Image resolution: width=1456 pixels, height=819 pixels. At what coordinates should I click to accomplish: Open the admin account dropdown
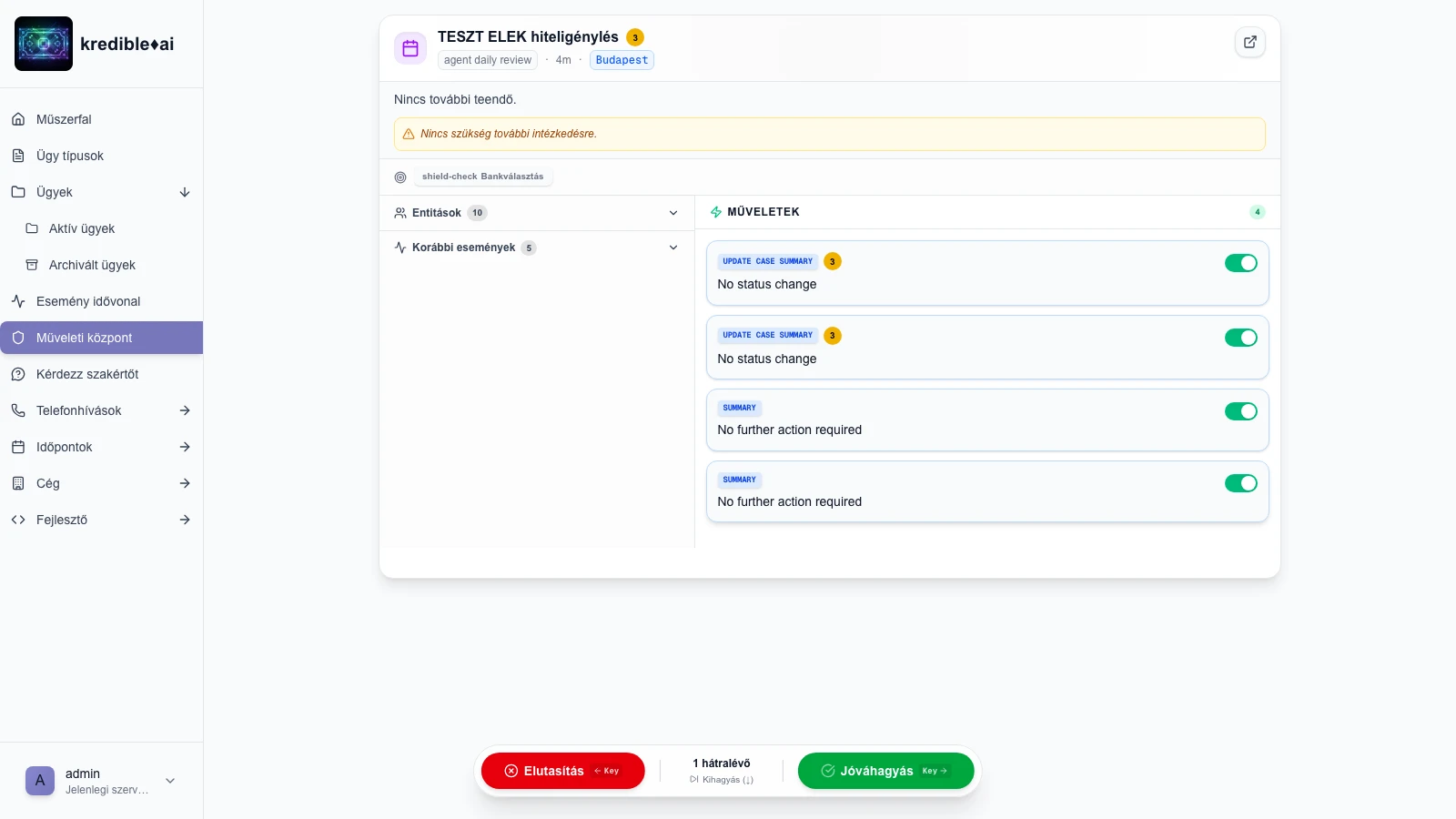pos(170,781)
